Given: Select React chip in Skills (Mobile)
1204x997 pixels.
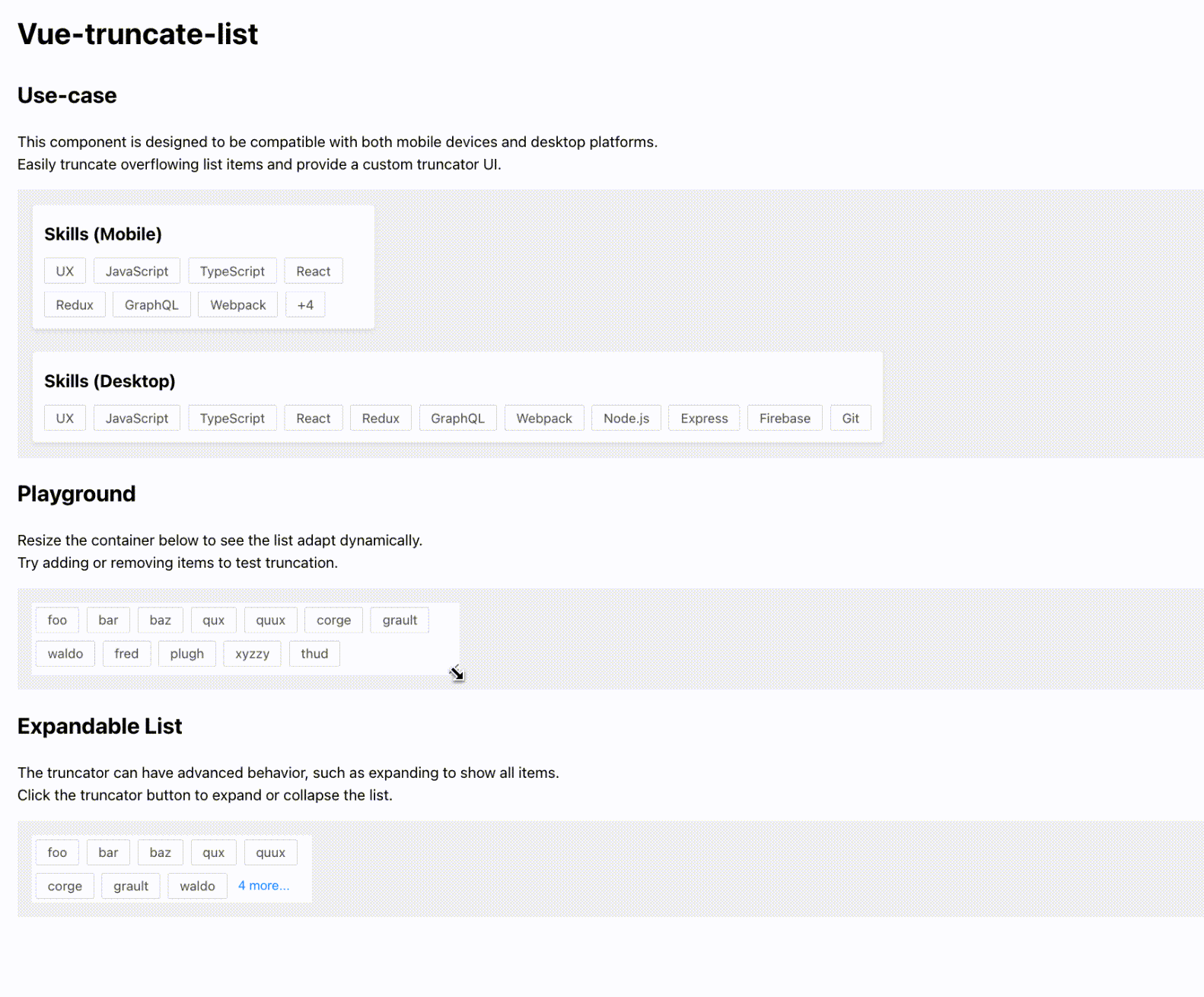Looking at the screenshot, I should pyautogui.click(x=314, y=271).
